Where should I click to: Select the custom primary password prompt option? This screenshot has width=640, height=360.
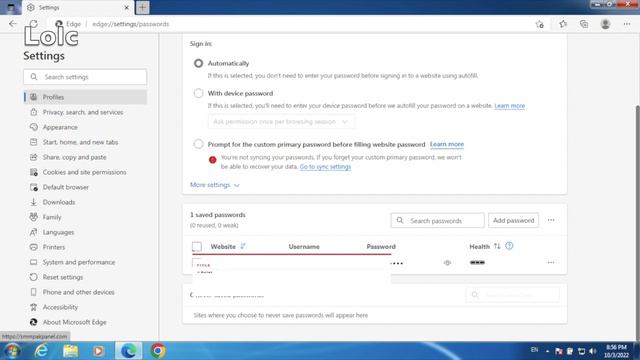click(x=198, y=144)
